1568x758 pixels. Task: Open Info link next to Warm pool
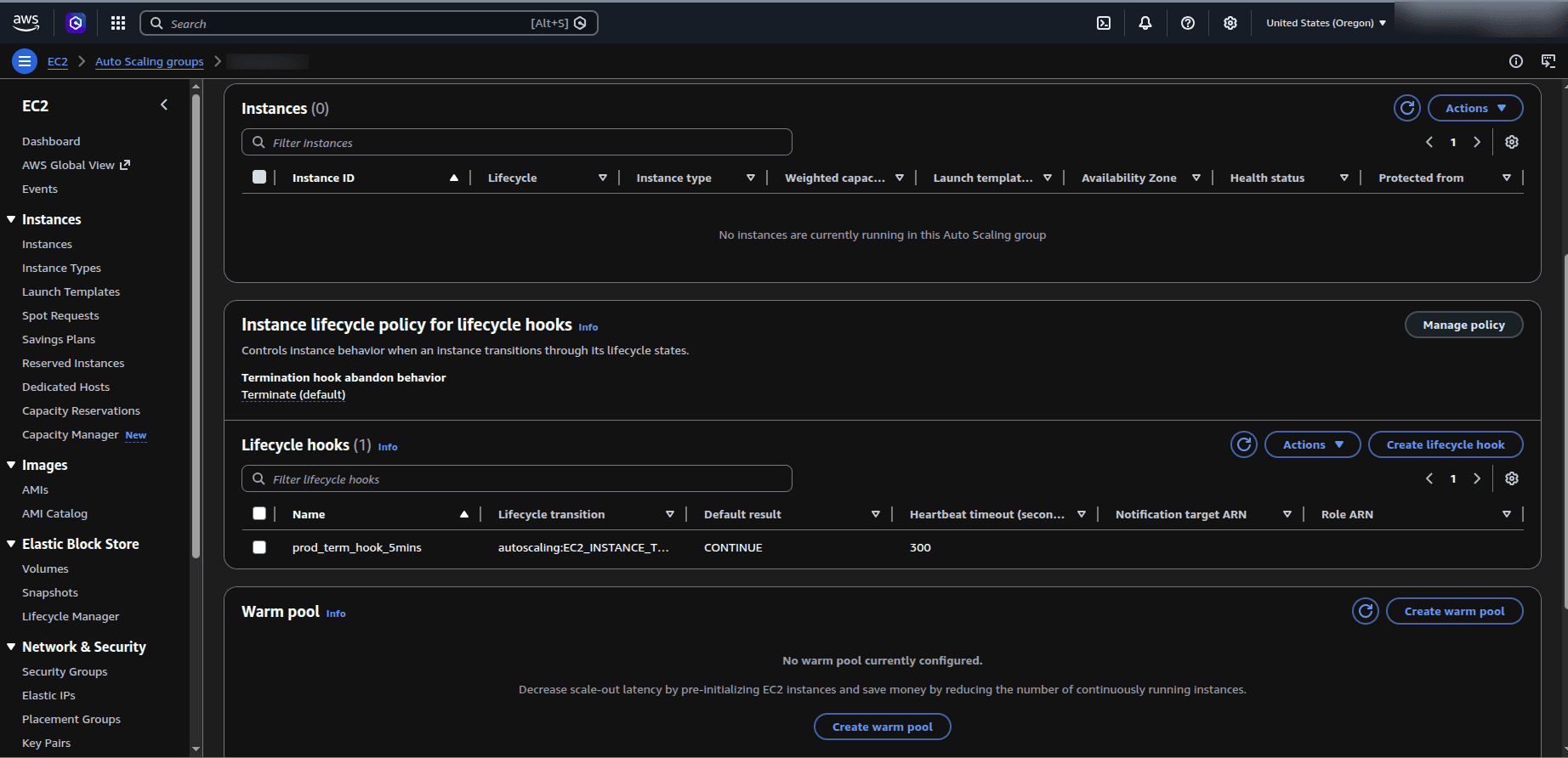point(336,614)
